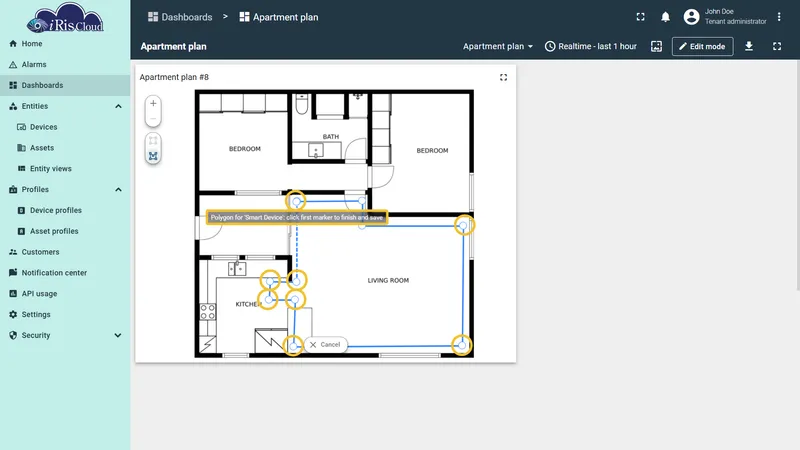The image size is (800, 450).
Task: Select the draw rectangle tool
Action: pyautogui.click(x=153, y=140)
